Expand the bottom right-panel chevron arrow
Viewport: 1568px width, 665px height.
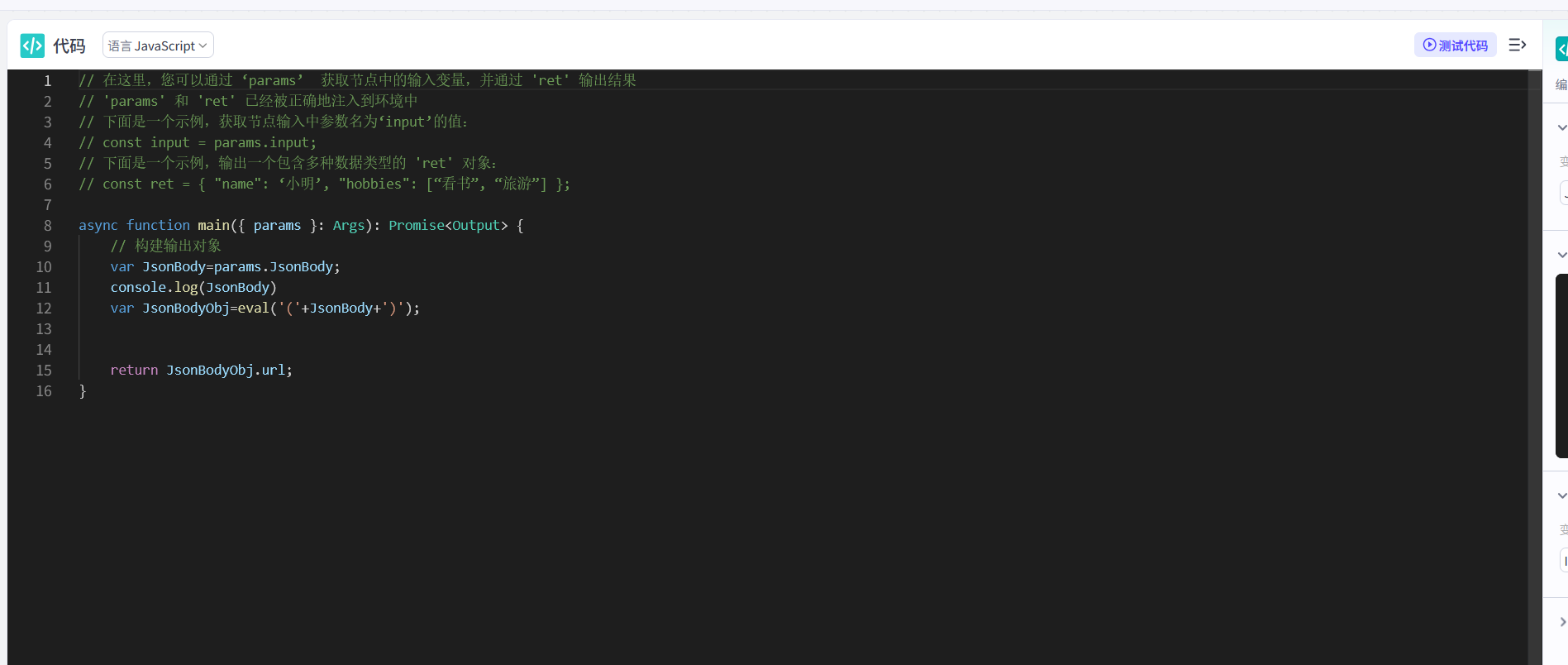click(1562, 622)
